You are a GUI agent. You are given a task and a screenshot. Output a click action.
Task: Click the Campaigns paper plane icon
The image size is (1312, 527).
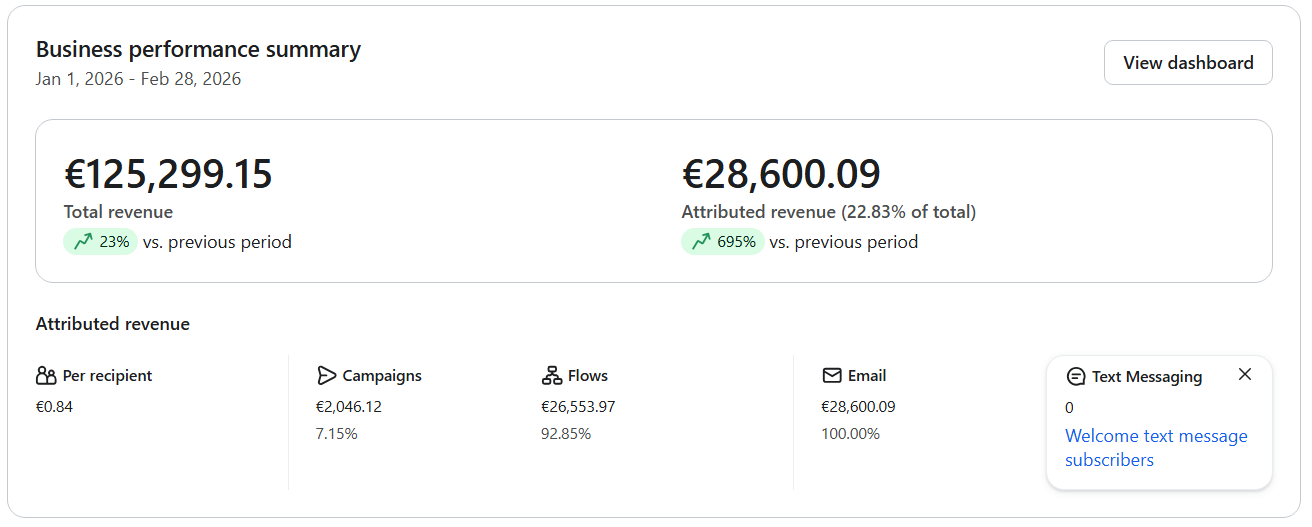326,376
